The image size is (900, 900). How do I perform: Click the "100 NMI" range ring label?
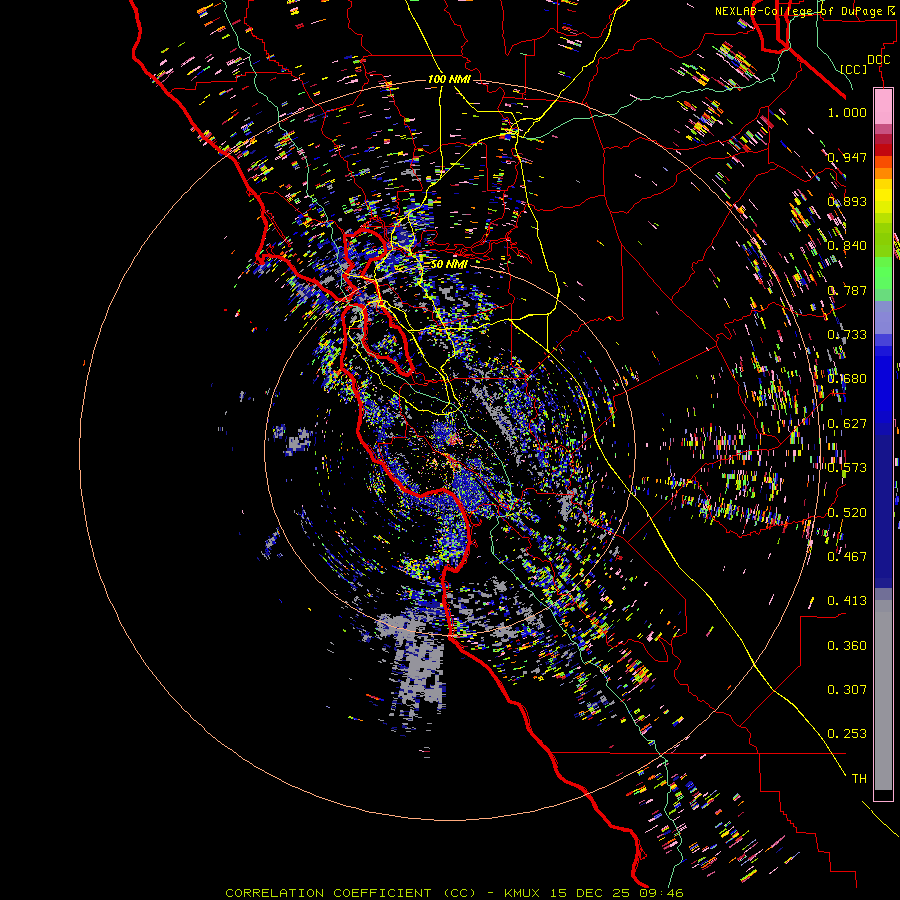449,79
